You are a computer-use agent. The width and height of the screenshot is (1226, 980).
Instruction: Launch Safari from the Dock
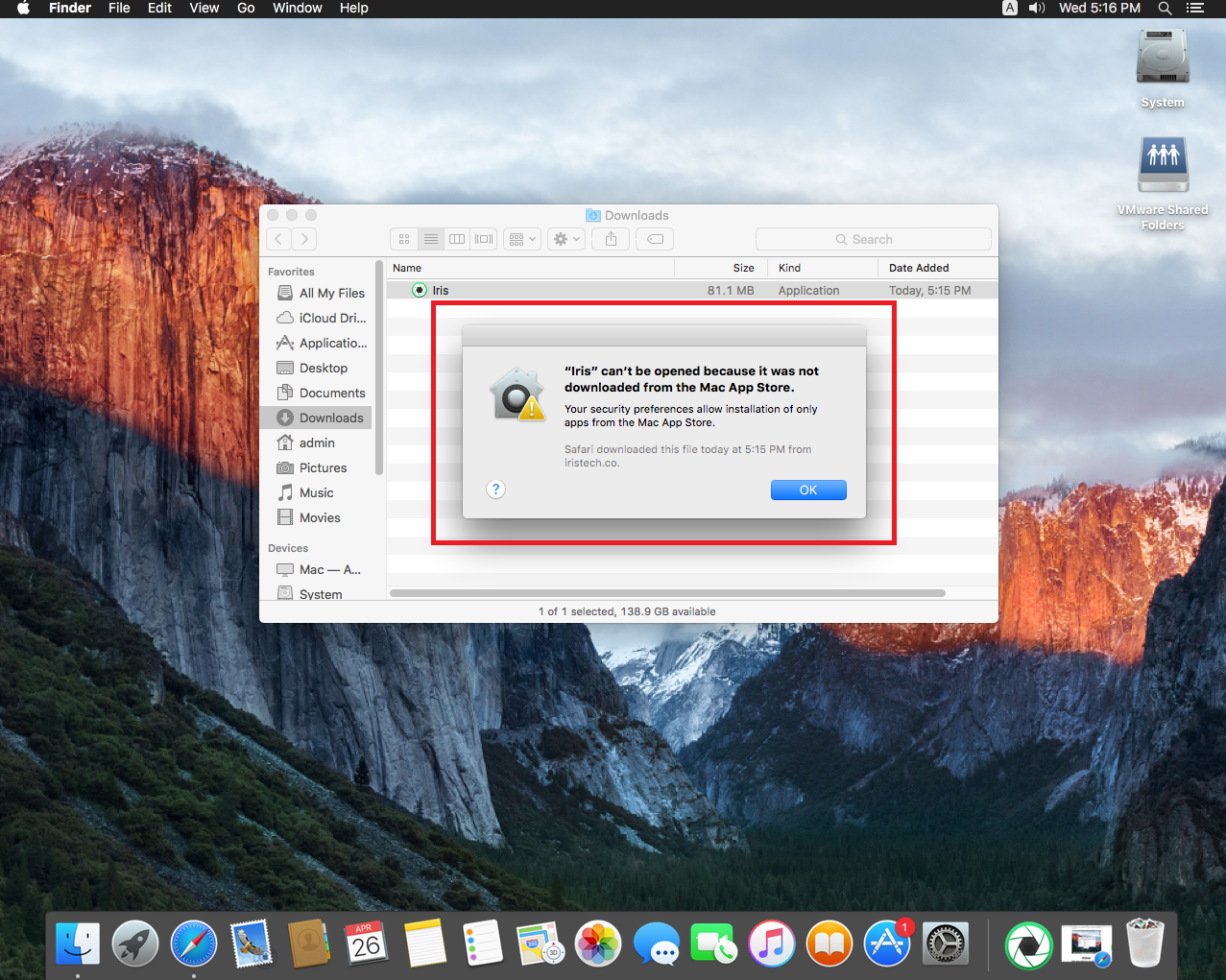[x=194, y=944]
